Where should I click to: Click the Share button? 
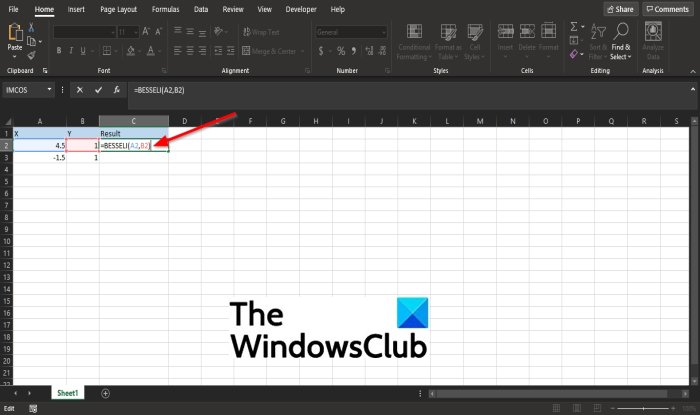[621, 9]
